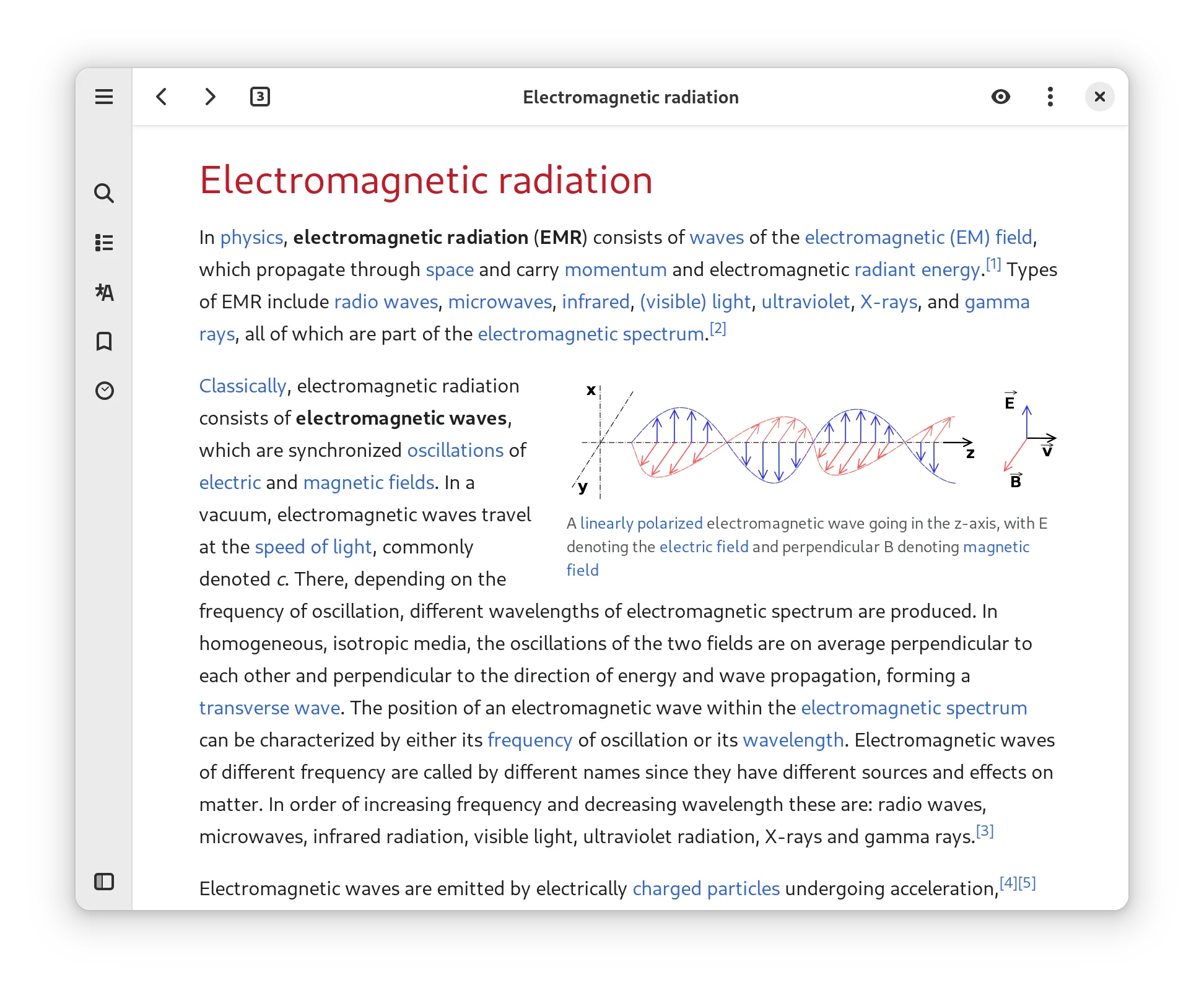Open the 'speed of light' link
This screenshot has width=1204, height=993.
(x=313, y=547)
